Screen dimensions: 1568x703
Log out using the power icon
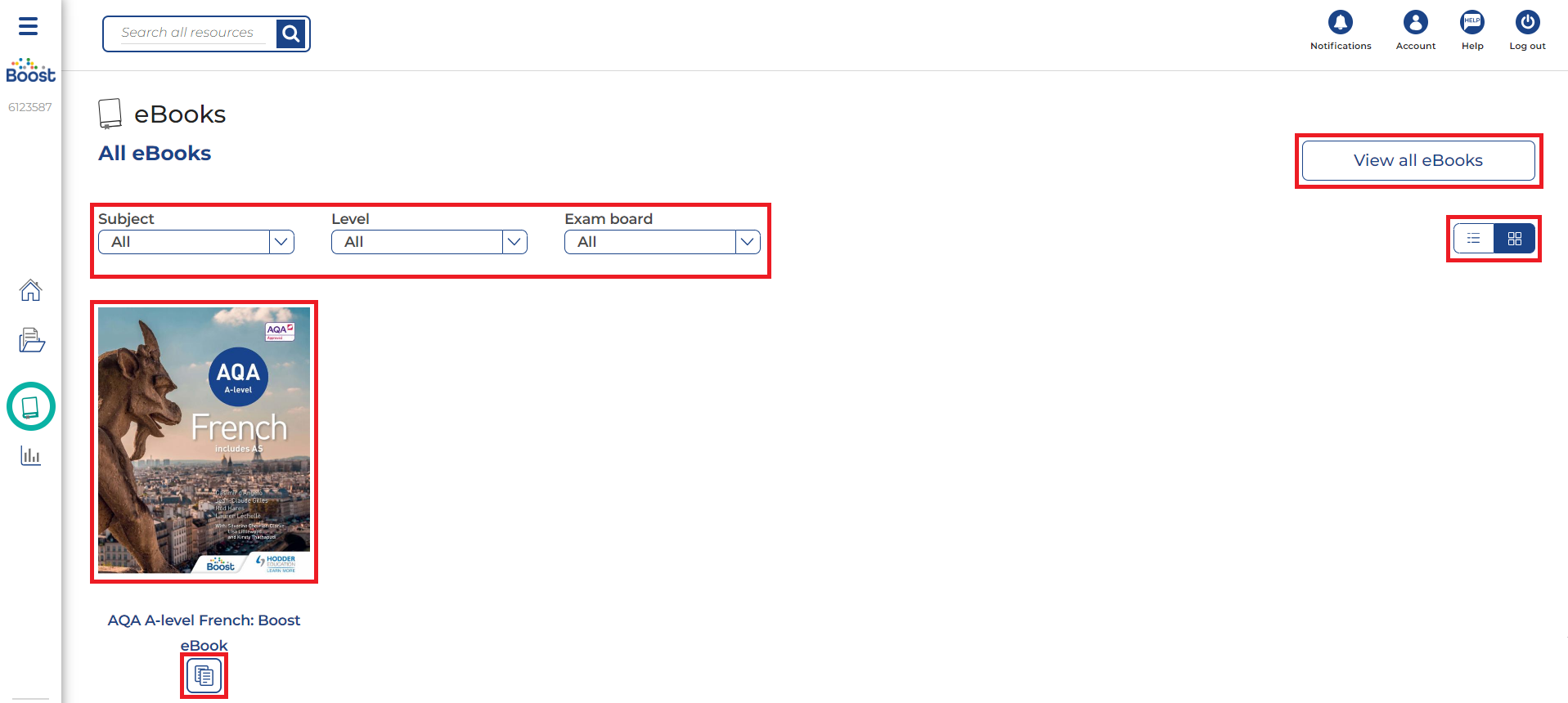point(1526,23)
